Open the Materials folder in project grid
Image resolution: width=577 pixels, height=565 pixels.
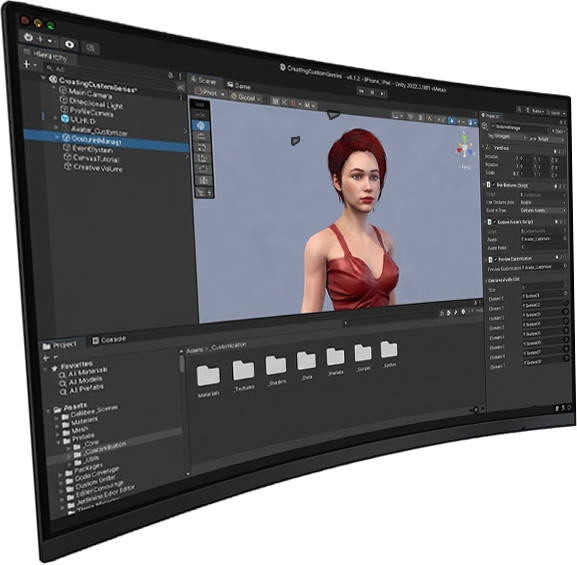pos(209,375)
